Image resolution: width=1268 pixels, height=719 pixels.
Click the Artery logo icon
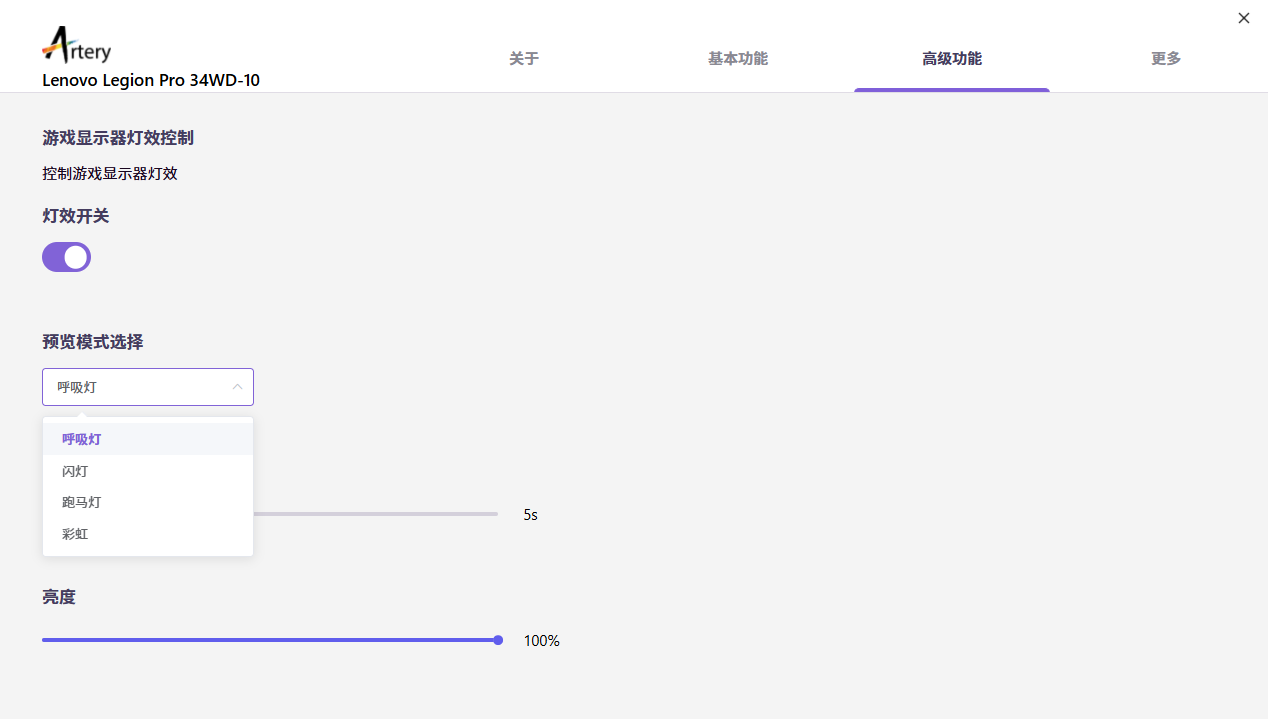pyautogui.click(x=76, y=46)
